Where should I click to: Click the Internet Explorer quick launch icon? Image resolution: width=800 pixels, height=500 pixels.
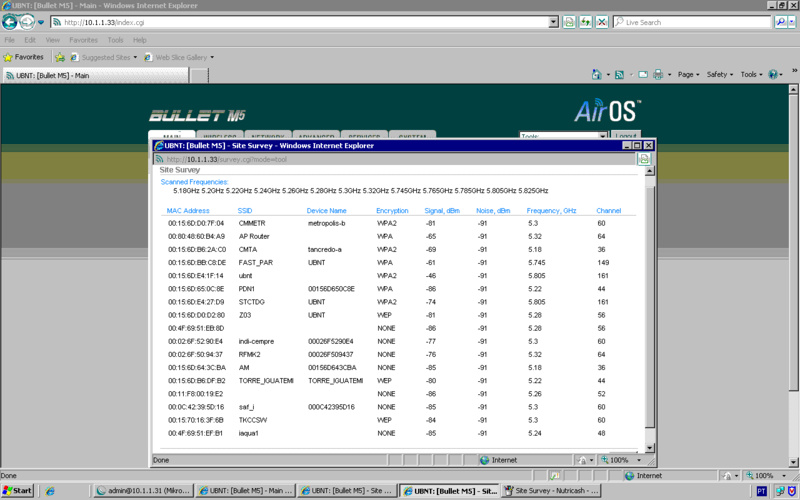click(49, 491)
